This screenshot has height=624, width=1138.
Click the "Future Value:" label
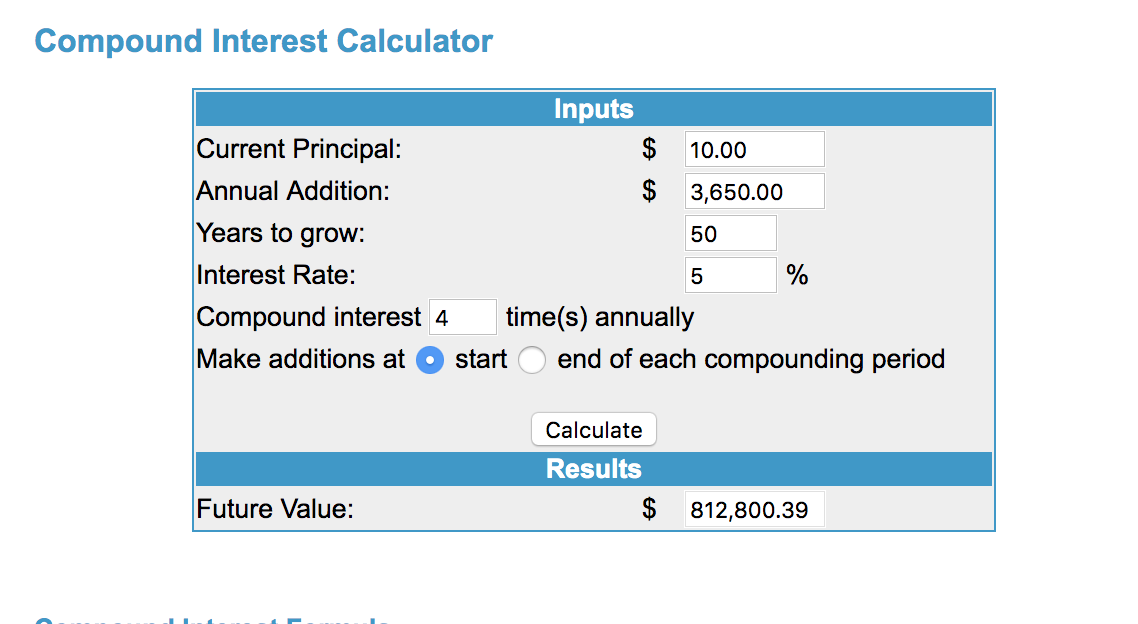point(275,510)
